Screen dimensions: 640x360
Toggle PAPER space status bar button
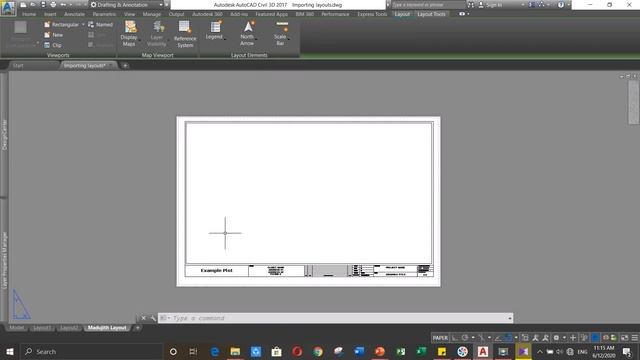point(440,338)
